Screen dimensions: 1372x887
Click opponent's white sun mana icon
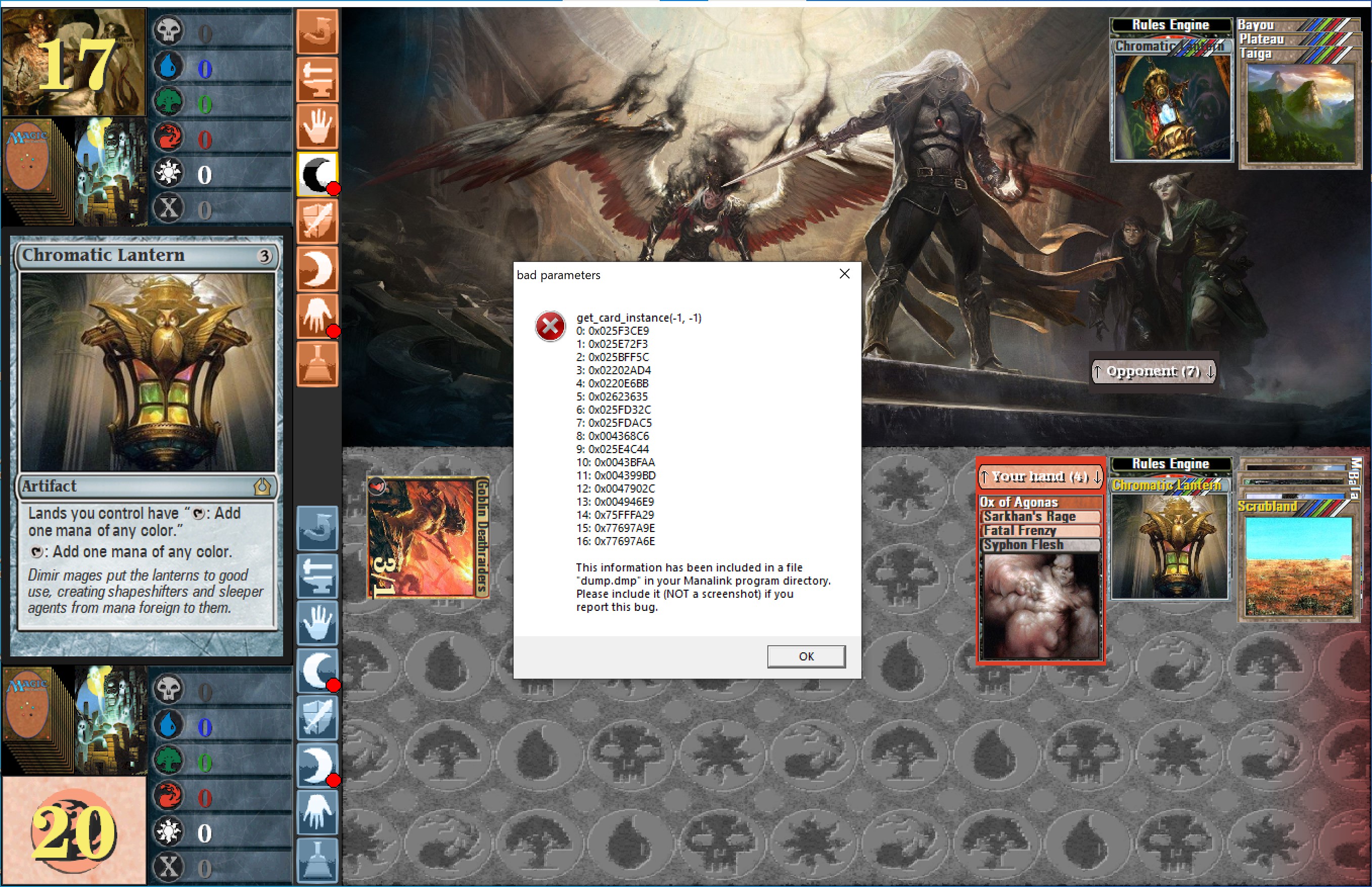pos(168,172)
